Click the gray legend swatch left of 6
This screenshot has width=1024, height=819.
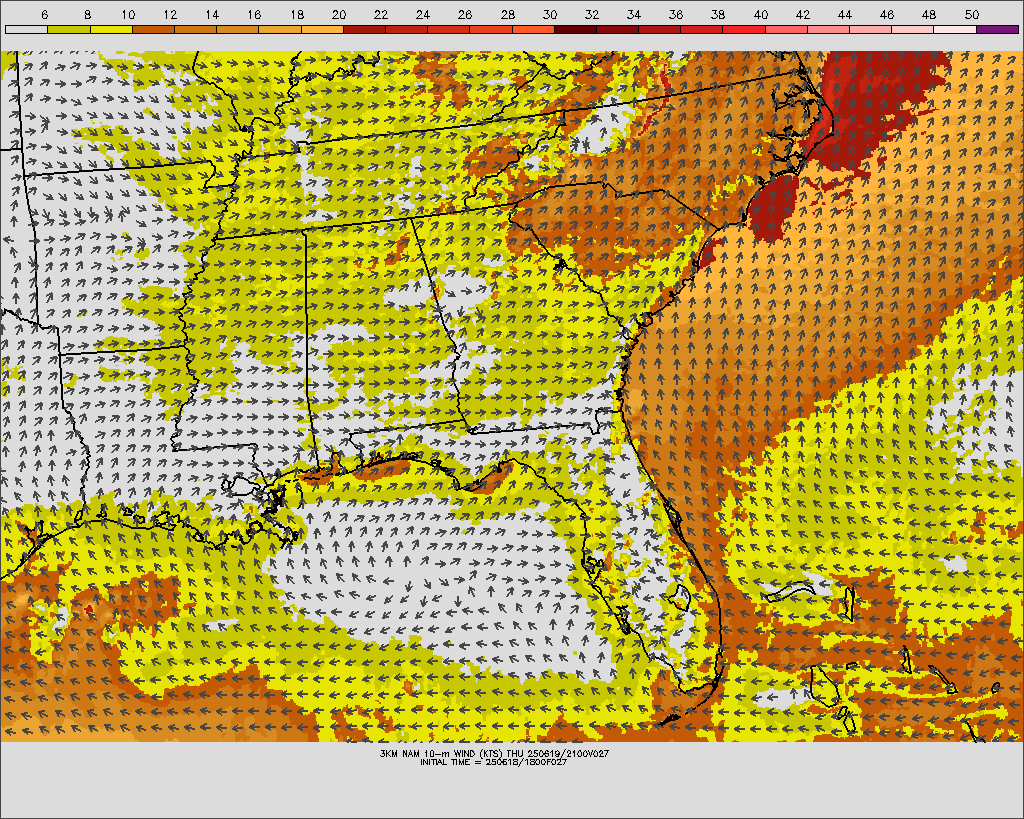coord(27,29)
